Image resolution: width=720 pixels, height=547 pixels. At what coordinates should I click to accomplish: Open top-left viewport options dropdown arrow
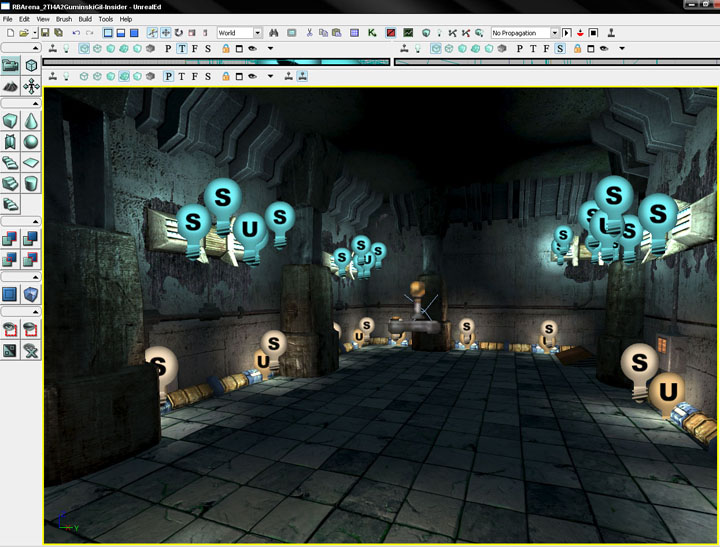pyautogui.click(x=270, y=48)
